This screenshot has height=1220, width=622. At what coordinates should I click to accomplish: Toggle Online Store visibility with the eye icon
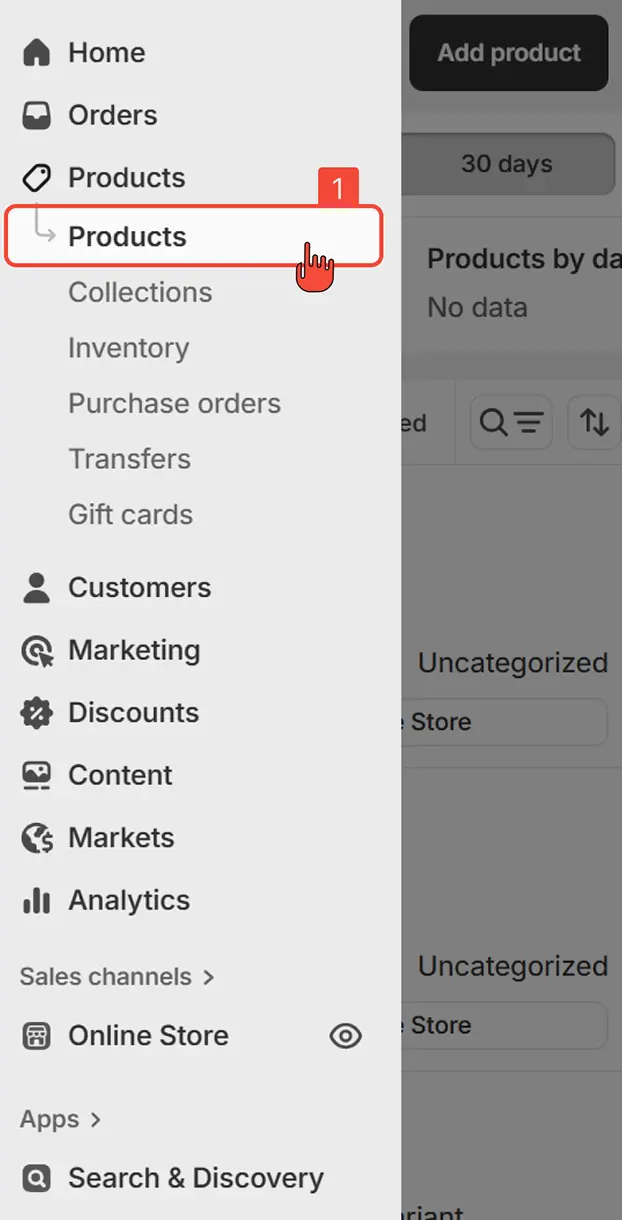point(345,1036)
